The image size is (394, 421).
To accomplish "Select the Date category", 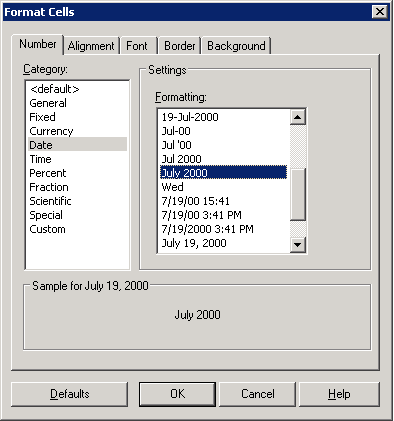I will 77,145.
